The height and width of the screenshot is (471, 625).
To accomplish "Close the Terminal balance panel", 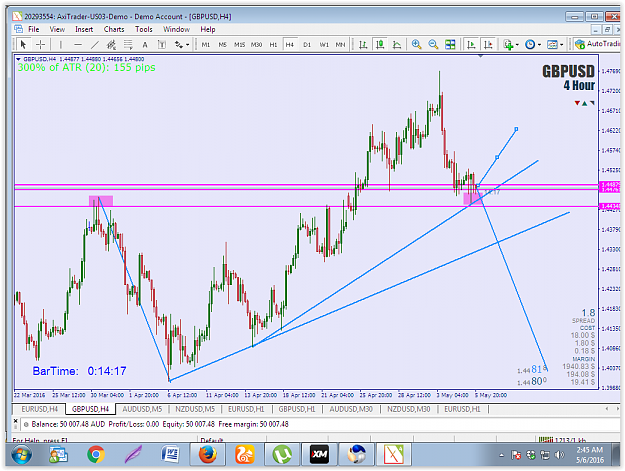I will click(x=16, y=420).
